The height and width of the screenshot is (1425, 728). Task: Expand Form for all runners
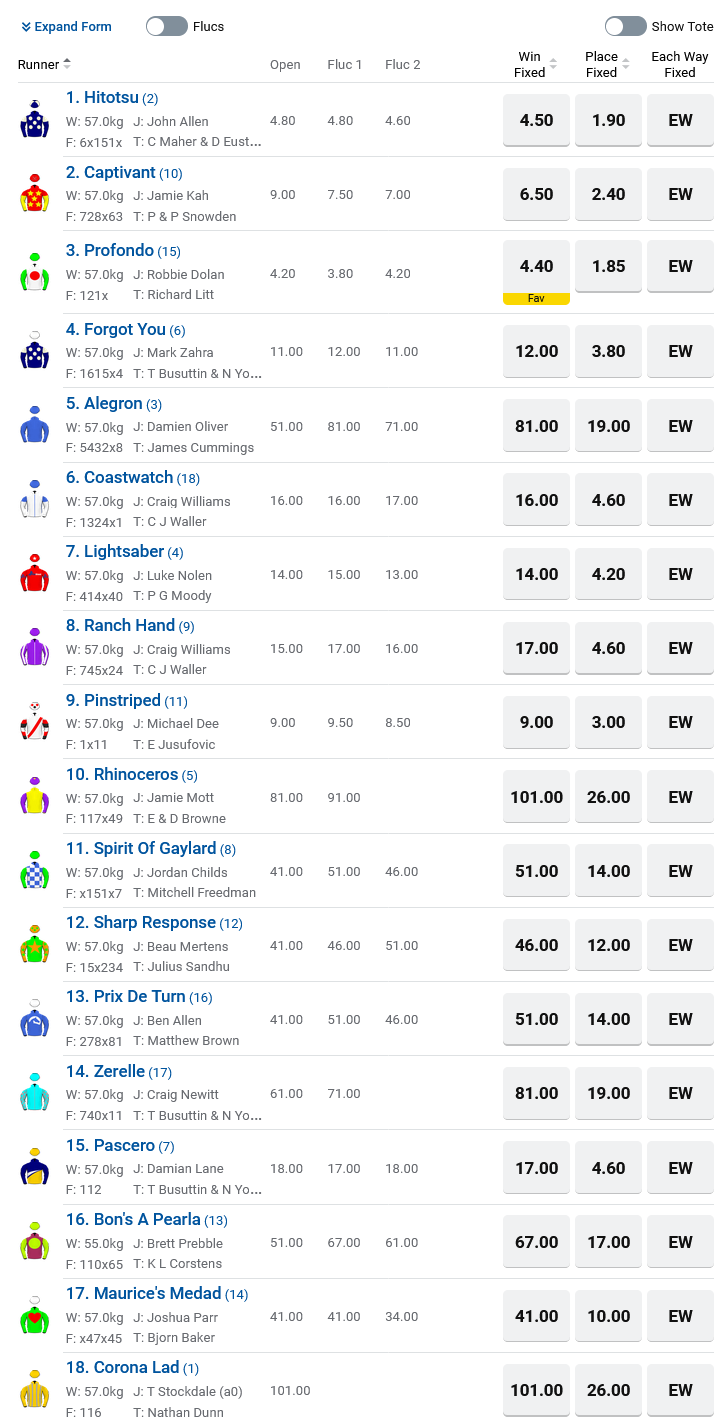(x=66, y=26)
